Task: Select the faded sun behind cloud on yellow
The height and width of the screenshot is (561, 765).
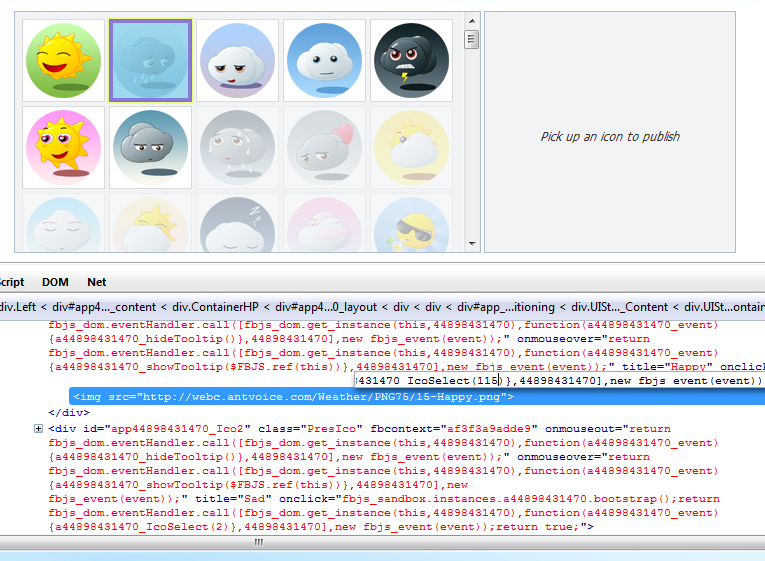Action: coord(411,147)
